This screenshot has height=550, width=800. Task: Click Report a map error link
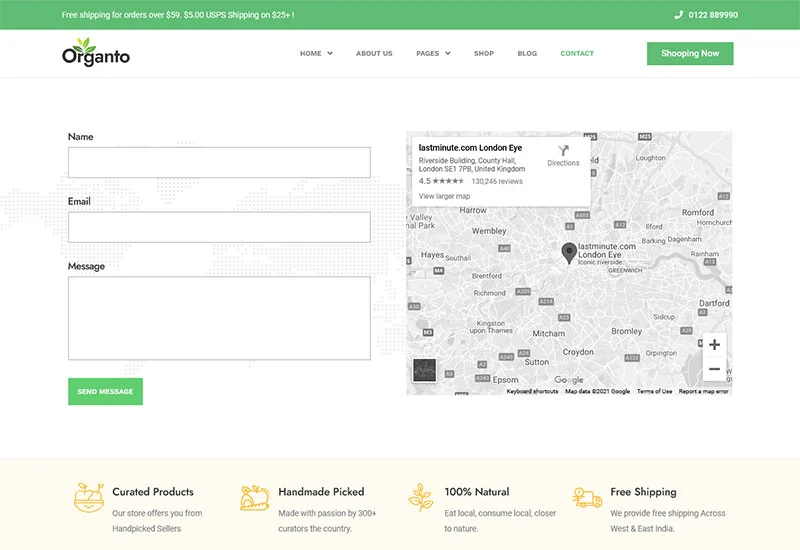703,391
